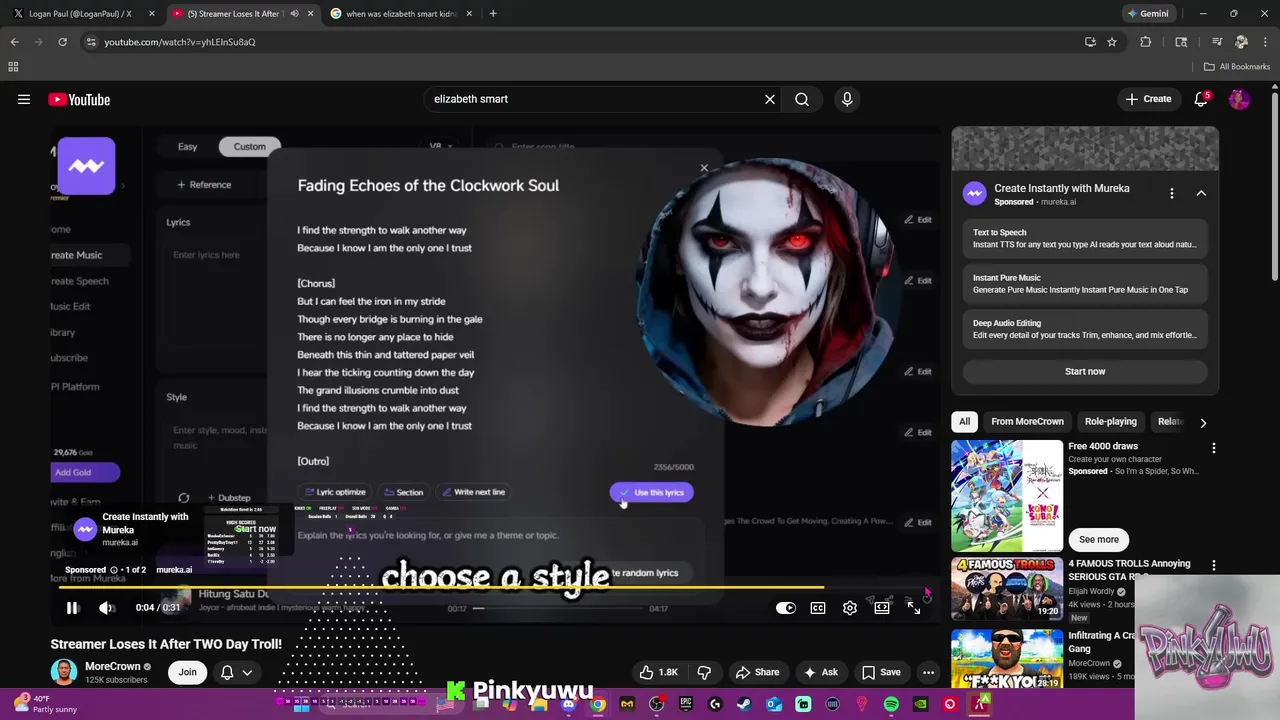Screen dimensions: 1280x720
Task: Open Chrome media controls icon
Action: [1217, 42]
